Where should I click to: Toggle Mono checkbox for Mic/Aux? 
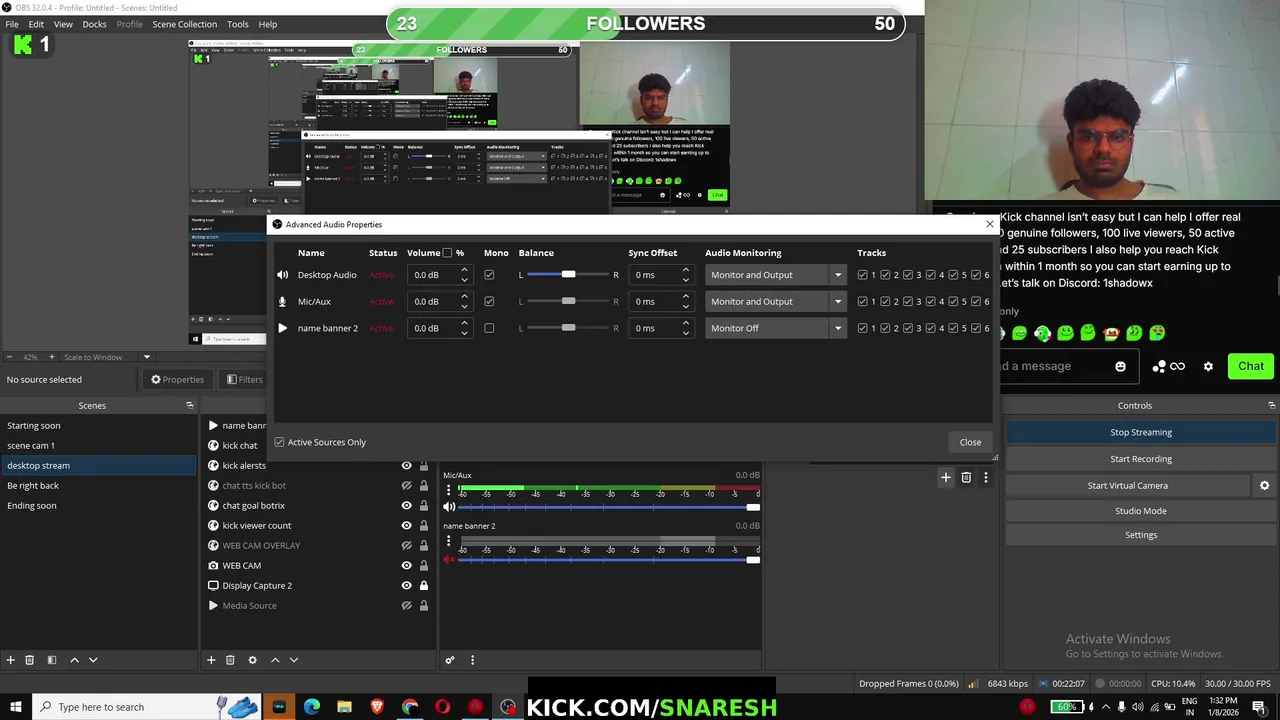point(489,301)
